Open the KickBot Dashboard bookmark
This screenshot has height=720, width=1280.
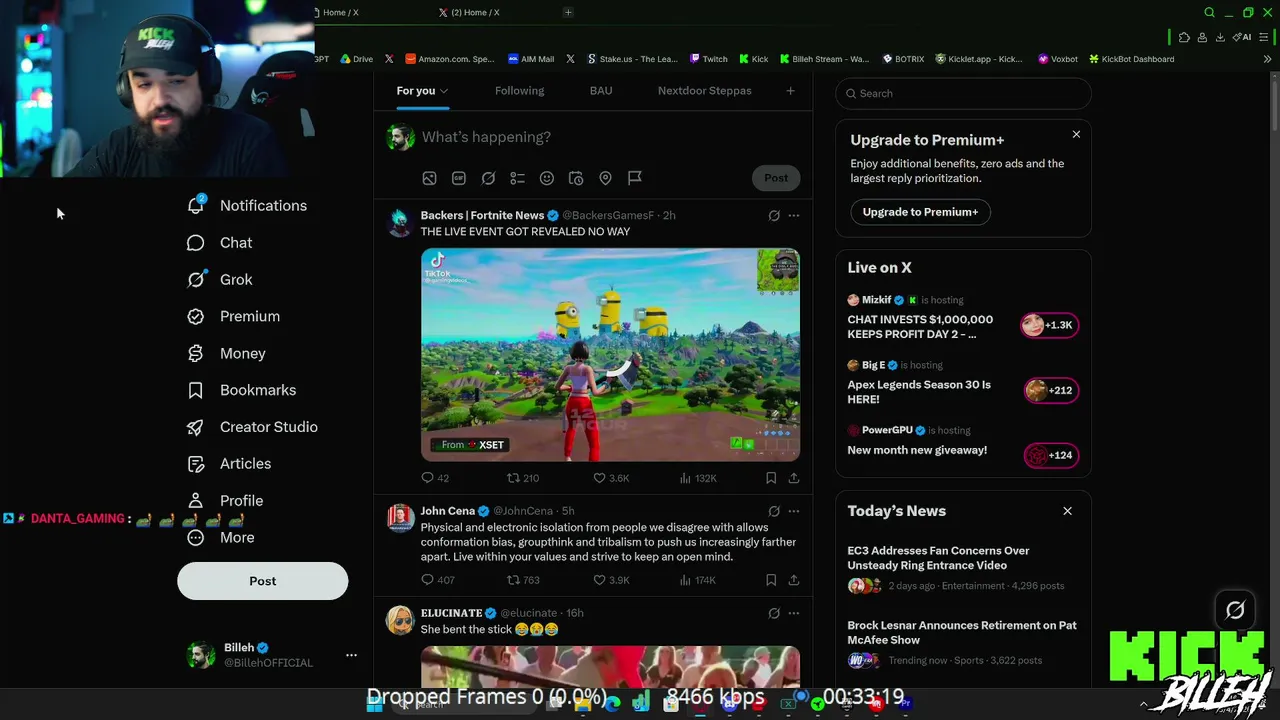1131,59
